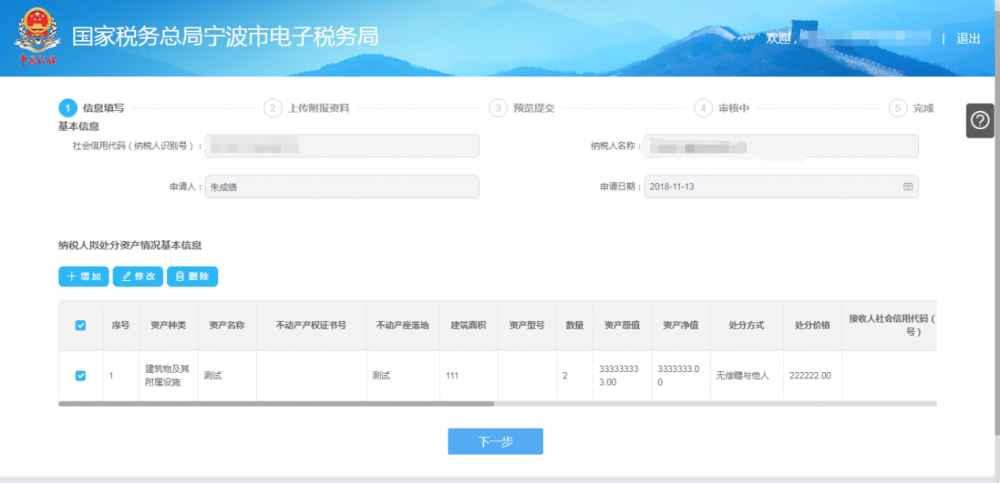
Task: Click the 增加 button
Action: click(84, 276)
